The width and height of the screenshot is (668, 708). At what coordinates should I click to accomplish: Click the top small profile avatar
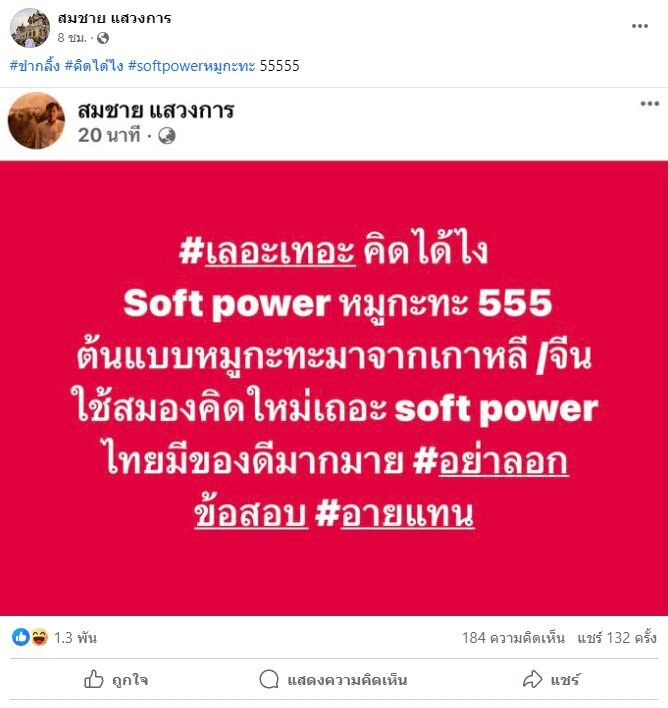(30, 28)
